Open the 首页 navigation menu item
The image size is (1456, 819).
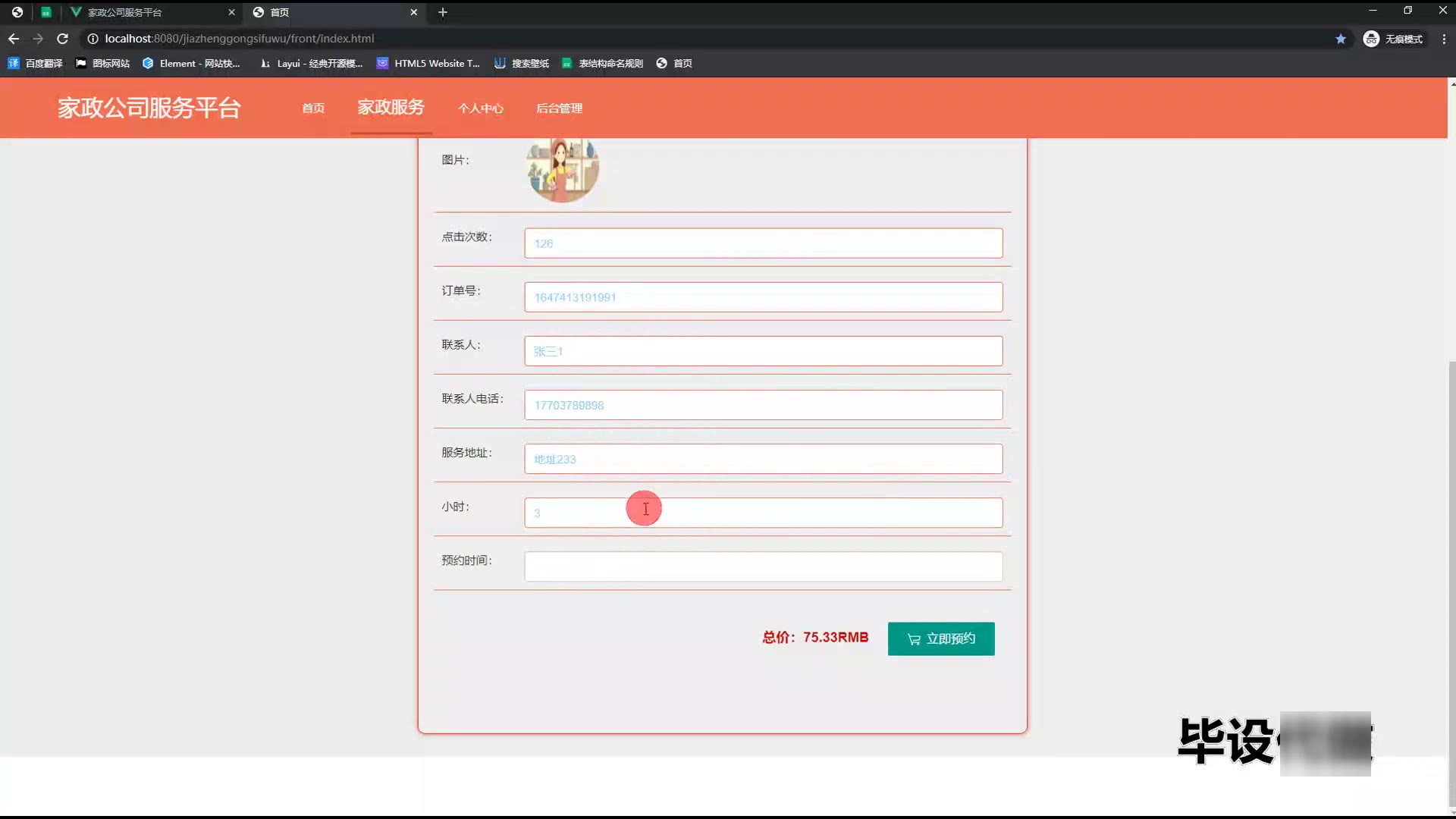coord(313,108)
